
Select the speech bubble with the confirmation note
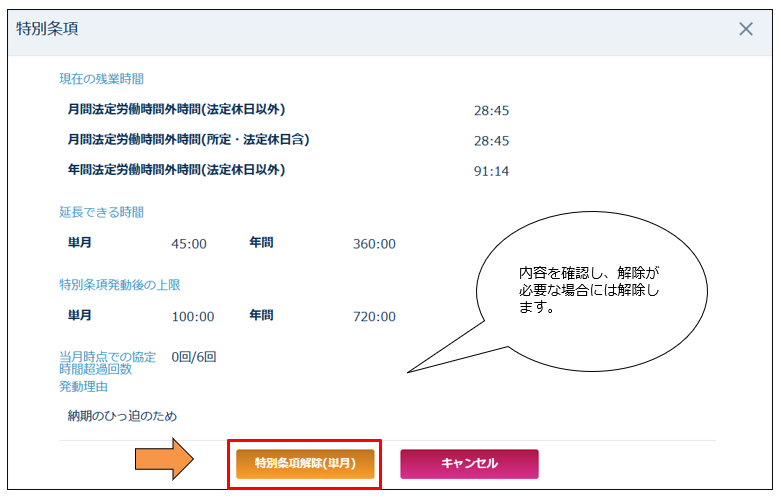click(591, 290)
